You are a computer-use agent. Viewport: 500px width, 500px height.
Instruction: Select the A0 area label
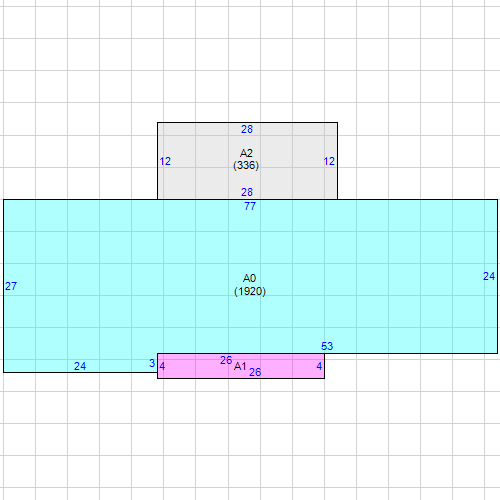click(249, 278)
